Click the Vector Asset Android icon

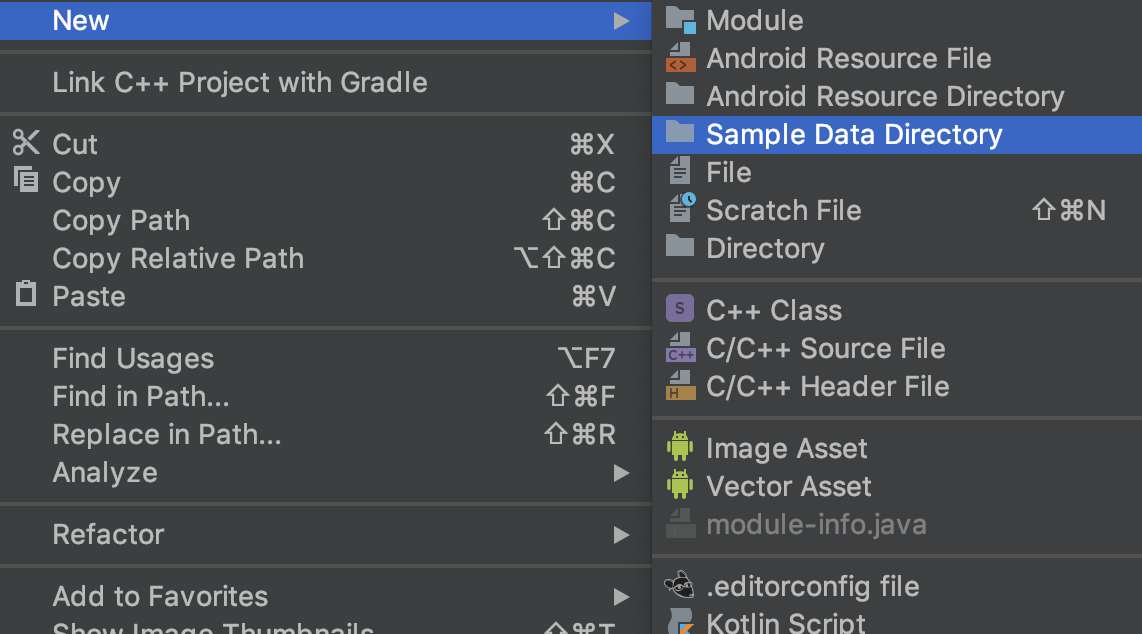point(680,486)
